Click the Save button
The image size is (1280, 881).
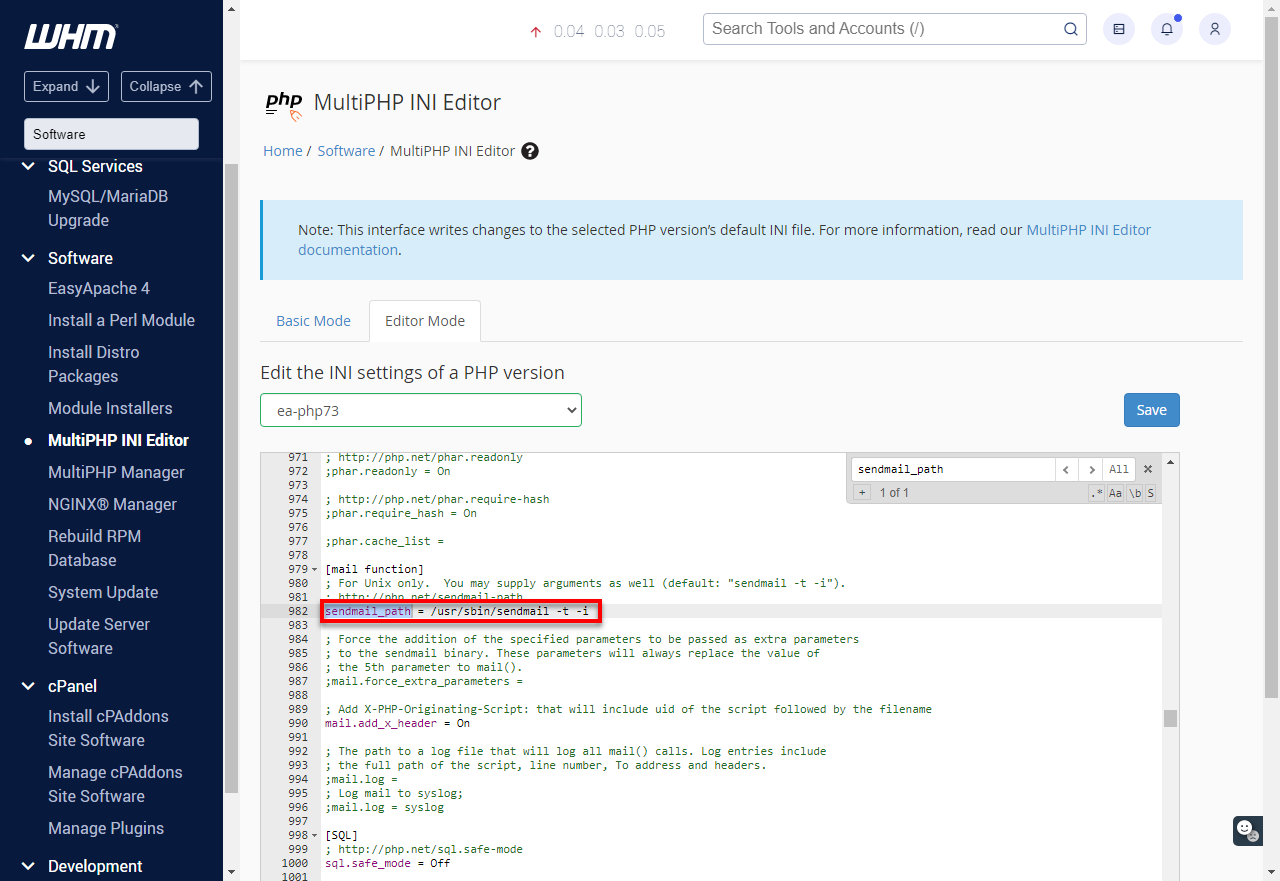tap(1151, 409)
